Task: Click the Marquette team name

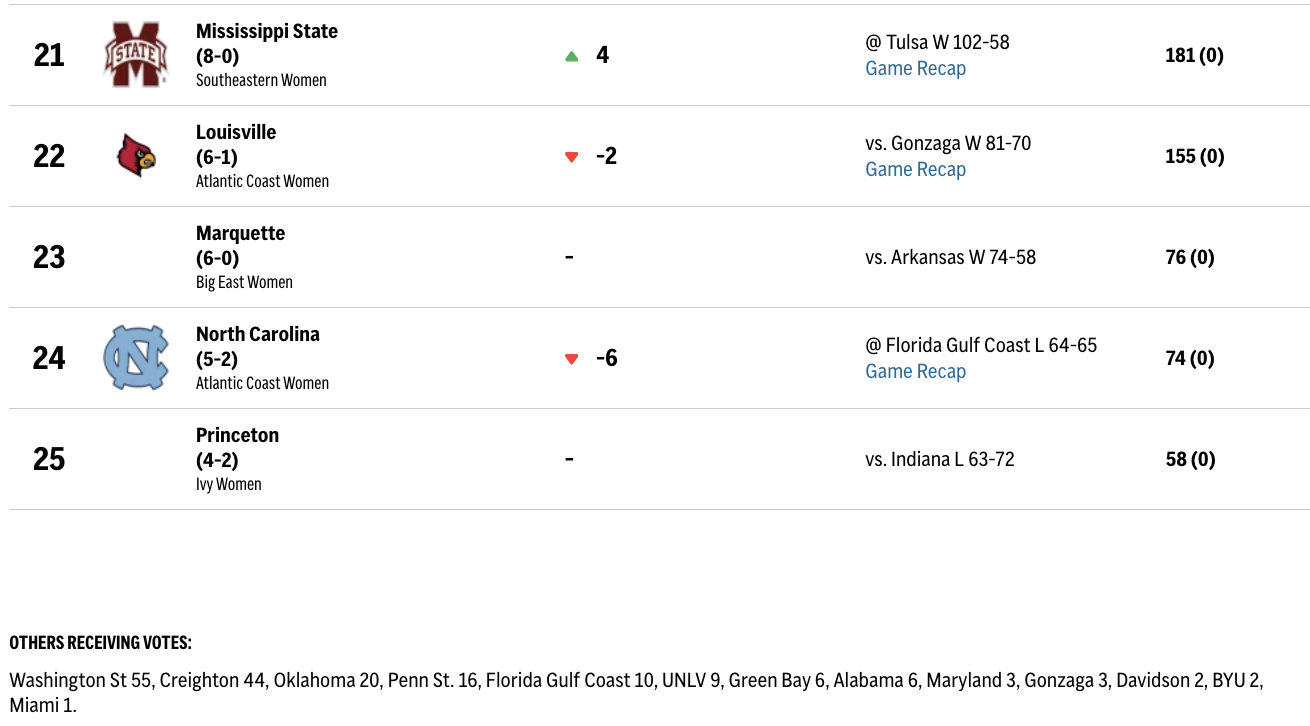Action: tap(240, 233)
